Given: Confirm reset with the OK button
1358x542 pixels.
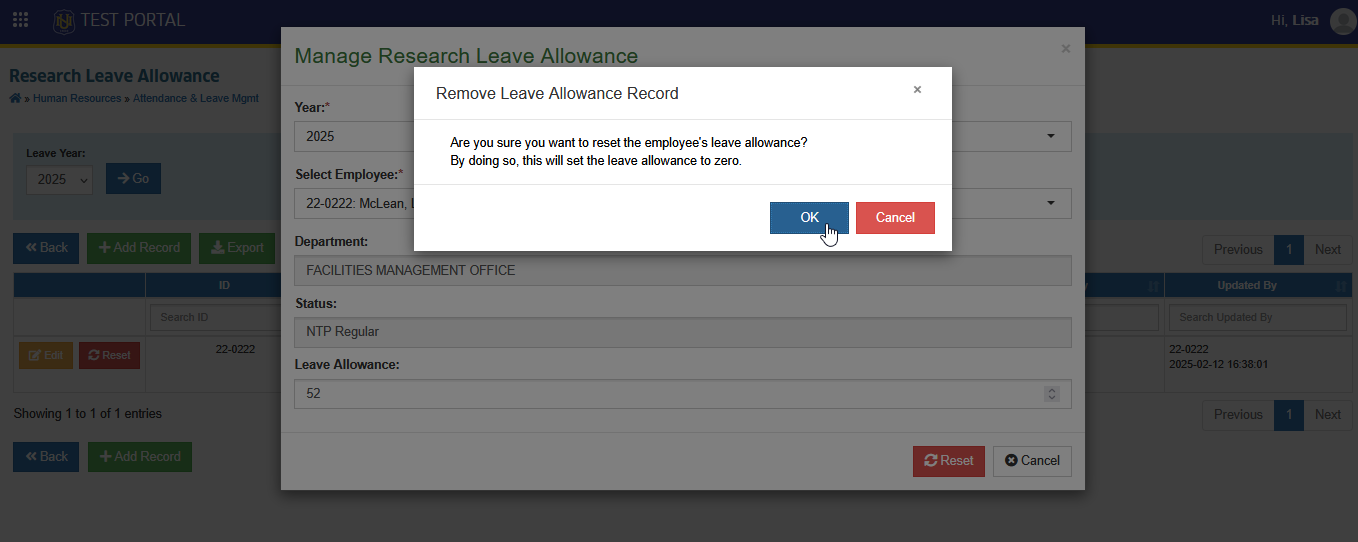Looking at the screenshot, I should point(809,218).
